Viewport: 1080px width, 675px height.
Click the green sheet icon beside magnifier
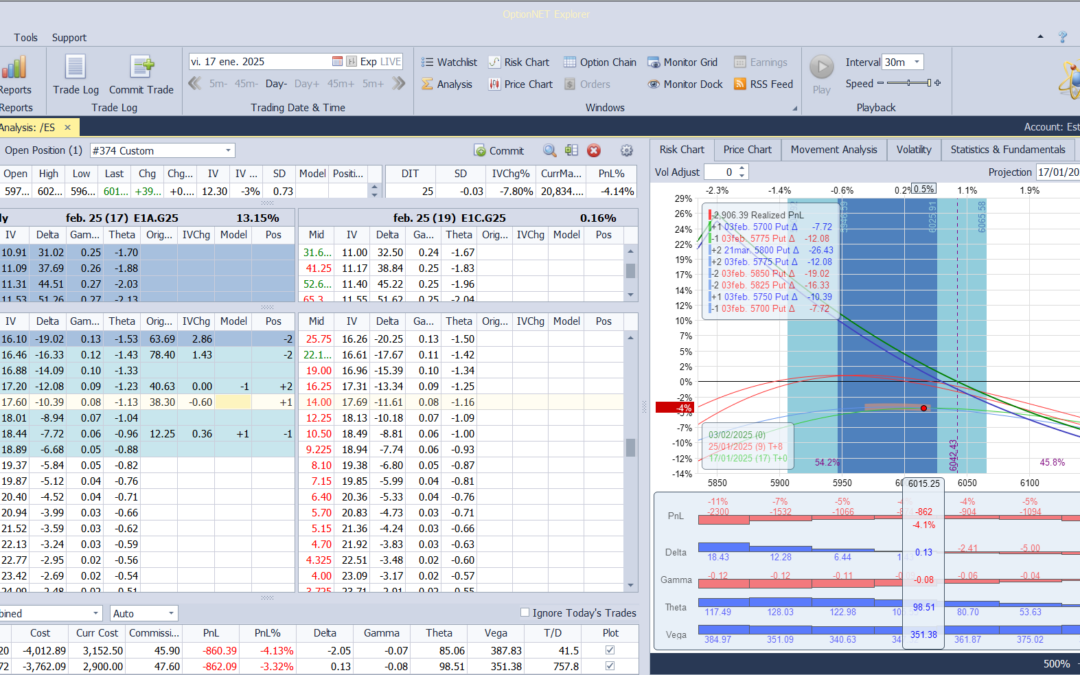(x=571, y=150)
